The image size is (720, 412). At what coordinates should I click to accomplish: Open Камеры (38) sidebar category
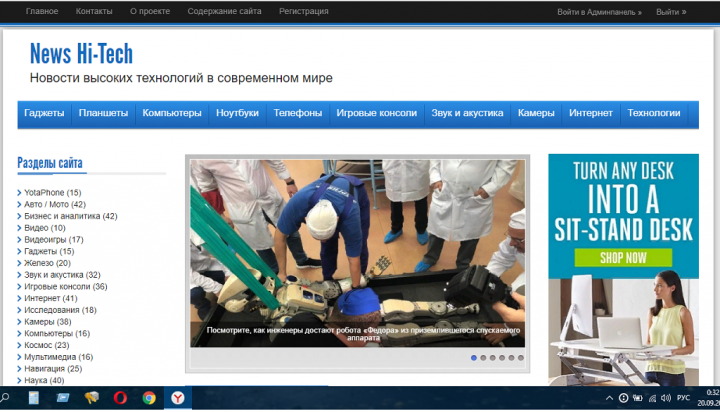(x=48, y=322)
